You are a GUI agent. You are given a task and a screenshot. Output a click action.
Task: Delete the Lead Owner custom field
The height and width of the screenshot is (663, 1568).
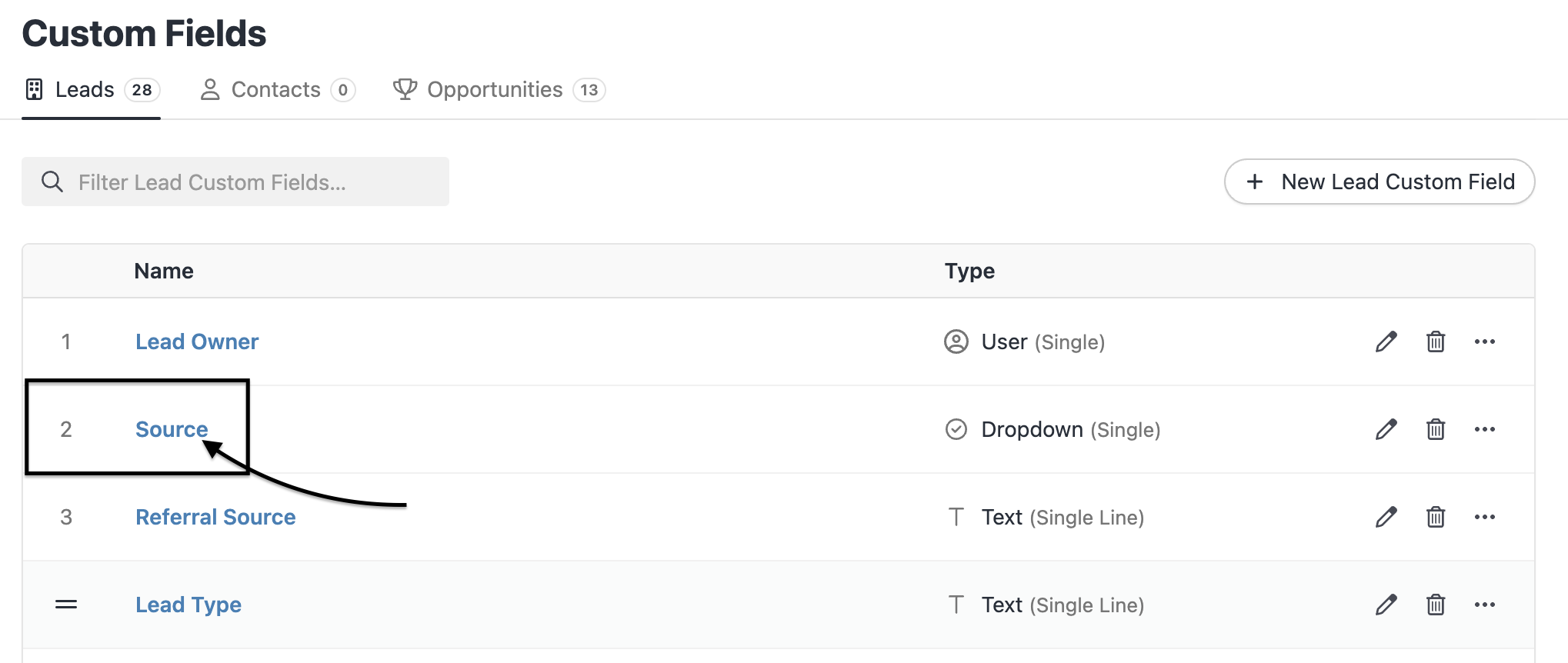coord(1435,341)
